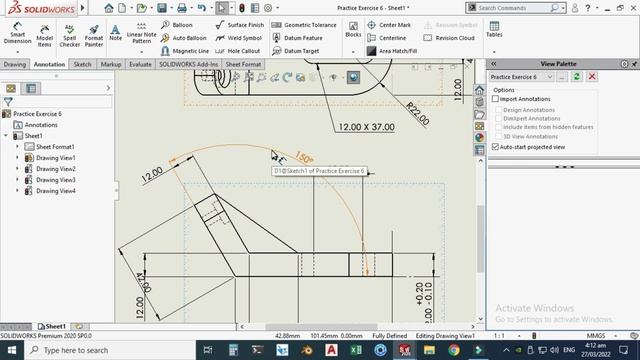Open the Windows Start menu
Image resolution: width=640 pixels, height=360 pixels.
tap(12, 350)
